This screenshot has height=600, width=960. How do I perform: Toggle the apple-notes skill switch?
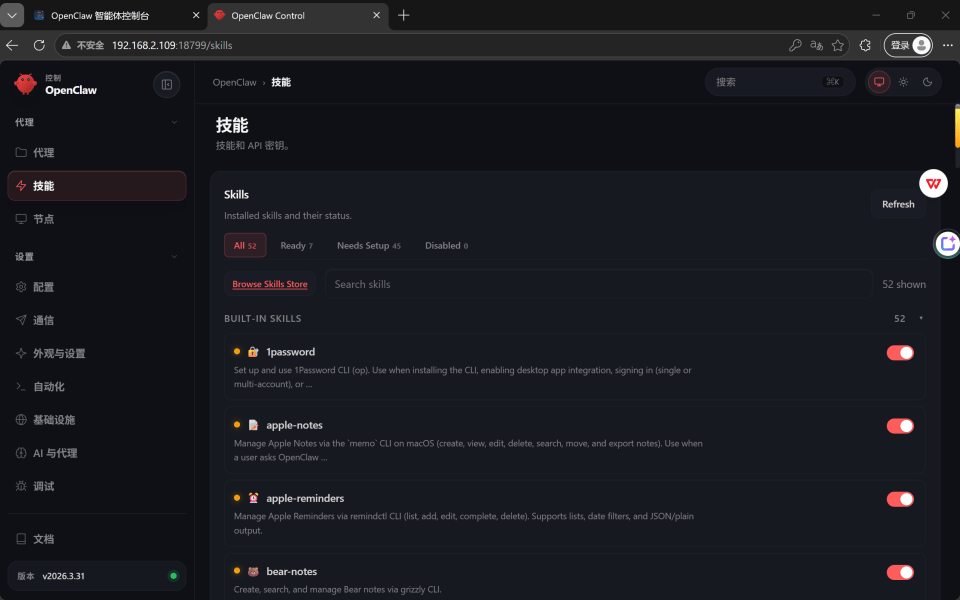(900, 426)
